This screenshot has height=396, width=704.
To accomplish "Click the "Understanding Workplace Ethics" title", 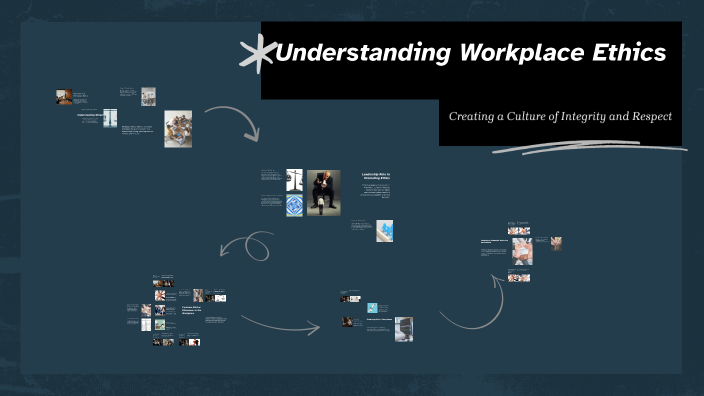I will [470, 53].
